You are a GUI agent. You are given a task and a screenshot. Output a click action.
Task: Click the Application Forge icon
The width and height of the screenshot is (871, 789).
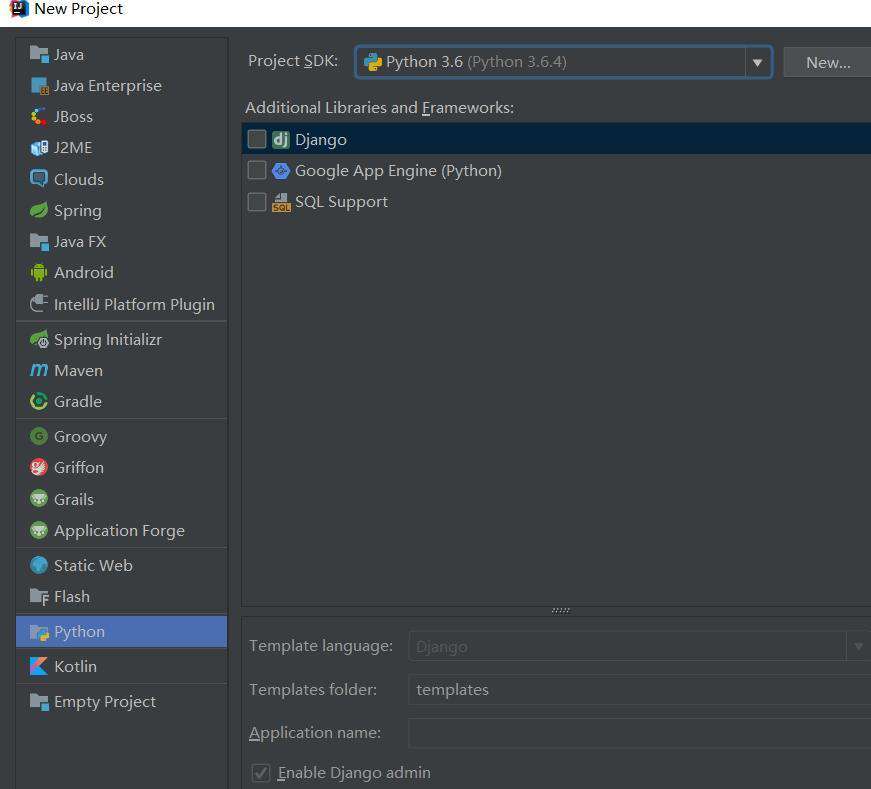(x=39, y=530)
